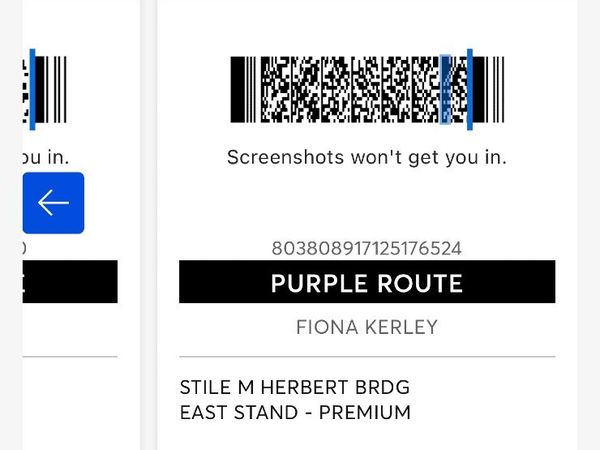This screenshot has height=450, width=600.
Task: Click the blue back arrow button
Action: tap(53, 203)
